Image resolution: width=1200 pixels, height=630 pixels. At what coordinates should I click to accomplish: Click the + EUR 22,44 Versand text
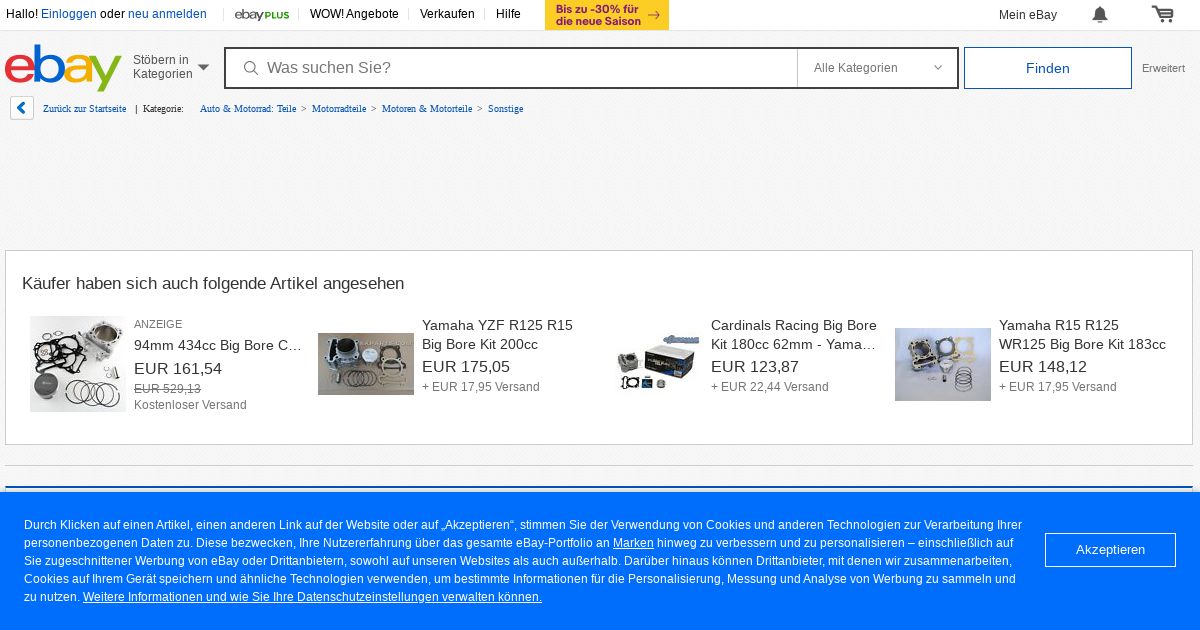[770, 387]
